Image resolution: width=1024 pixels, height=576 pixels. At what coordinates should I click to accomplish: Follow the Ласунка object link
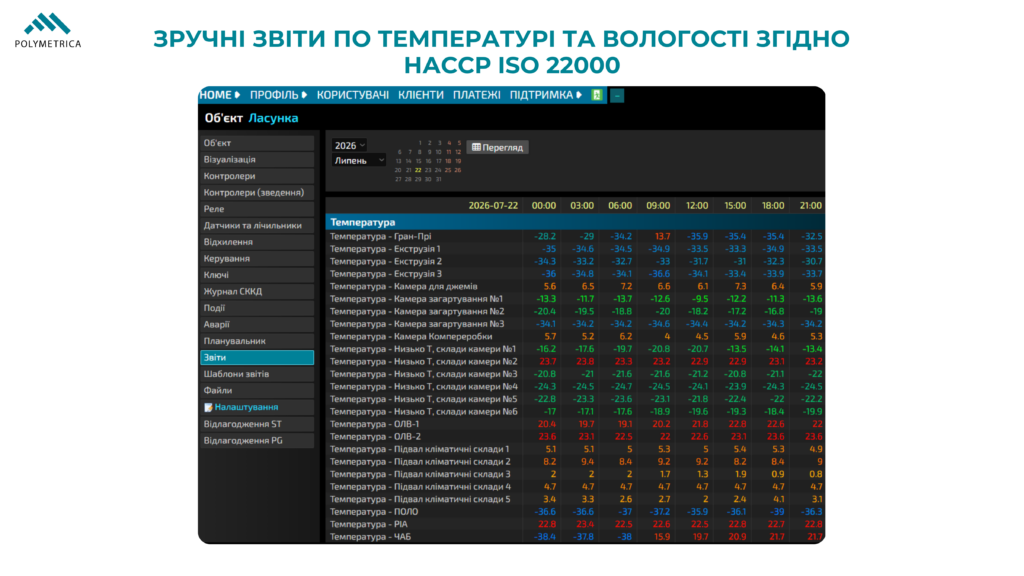[273, 118]
